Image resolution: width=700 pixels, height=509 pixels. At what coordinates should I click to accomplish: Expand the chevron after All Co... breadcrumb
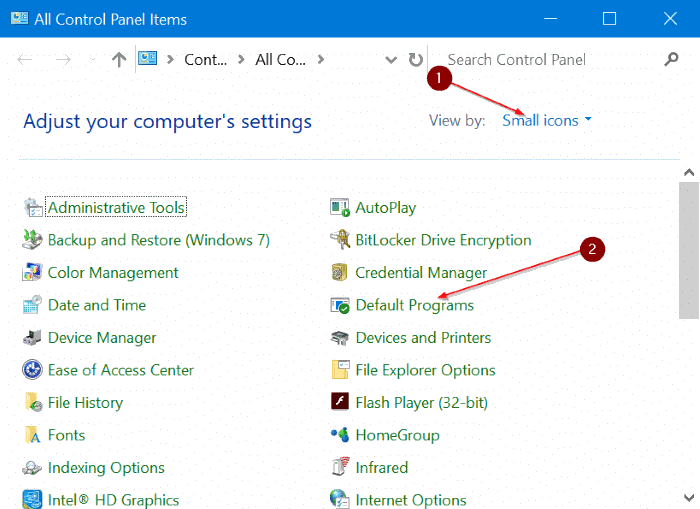[321, 59]
